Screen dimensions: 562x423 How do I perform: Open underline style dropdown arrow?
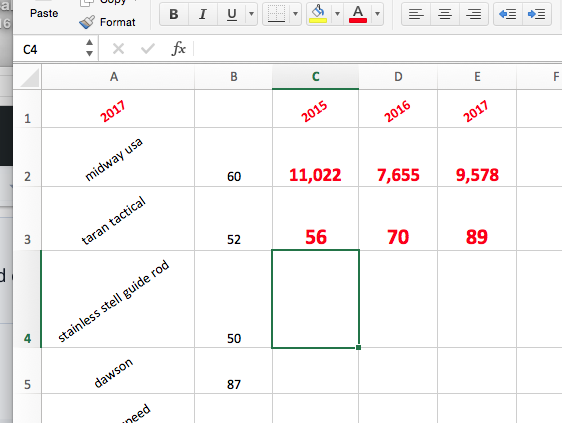pyautogui.click(x=252, y=14)
